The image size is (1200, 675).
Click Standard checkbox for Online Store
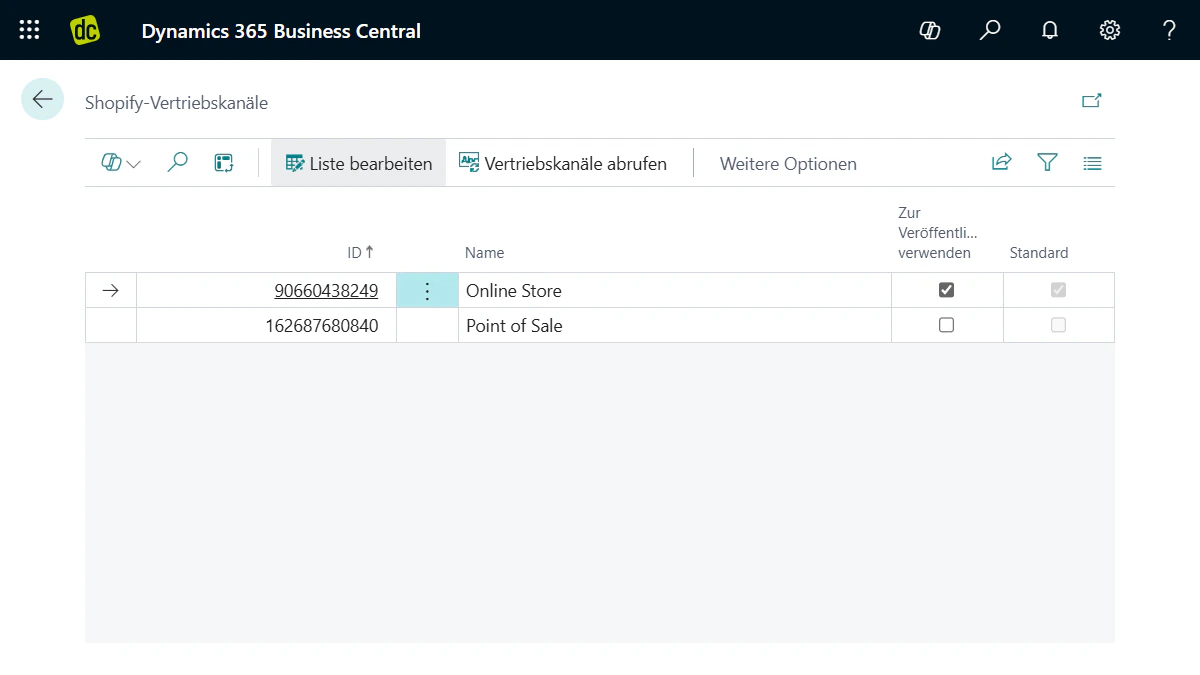(1058, 290)
